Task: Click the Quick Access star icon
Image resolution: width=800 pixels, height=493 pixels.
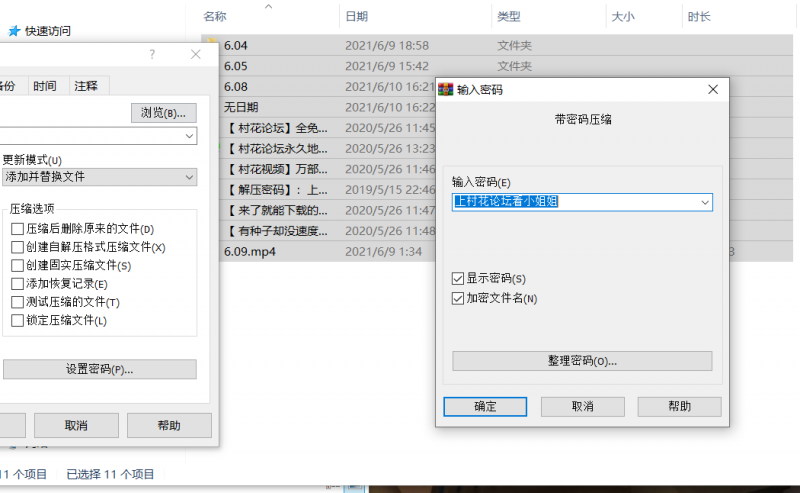Action: point(14,31)
